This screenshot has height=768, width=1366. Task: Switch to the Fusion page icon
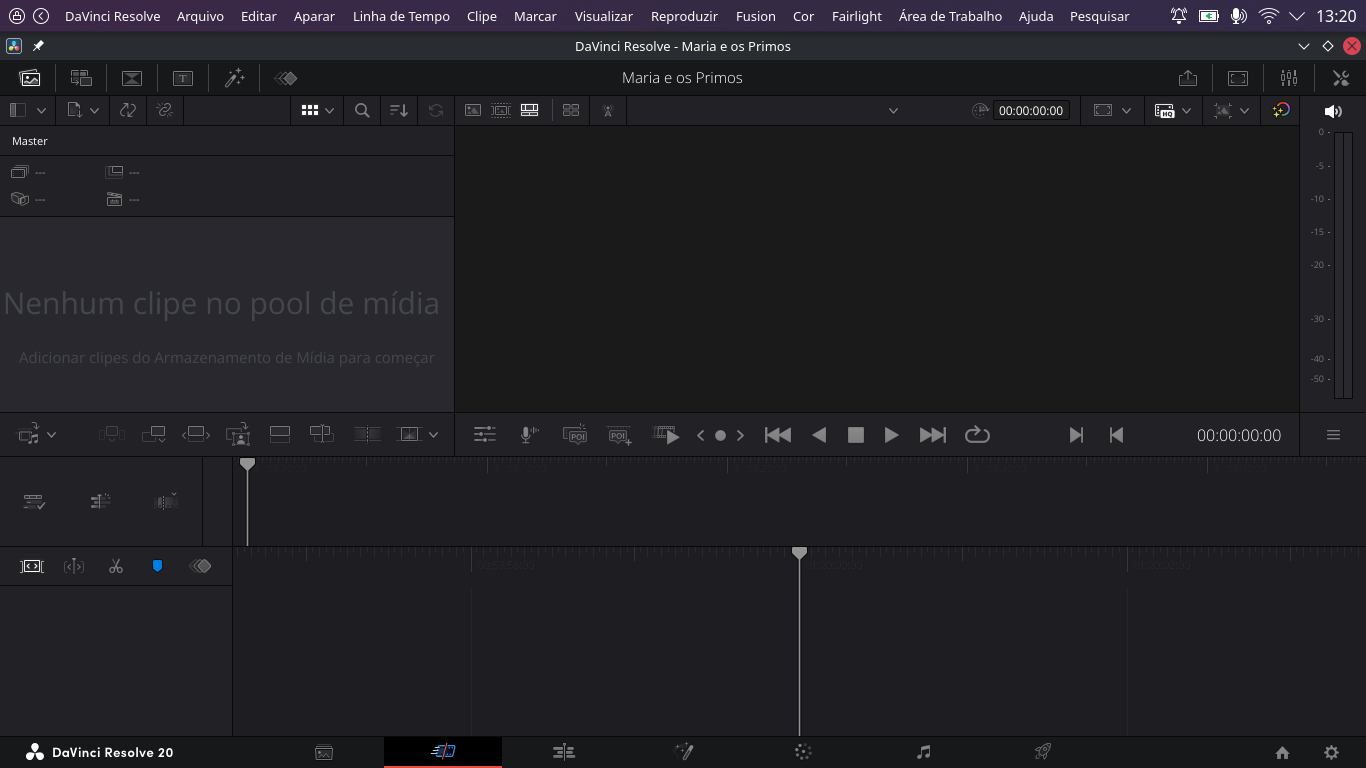(684, 752)
